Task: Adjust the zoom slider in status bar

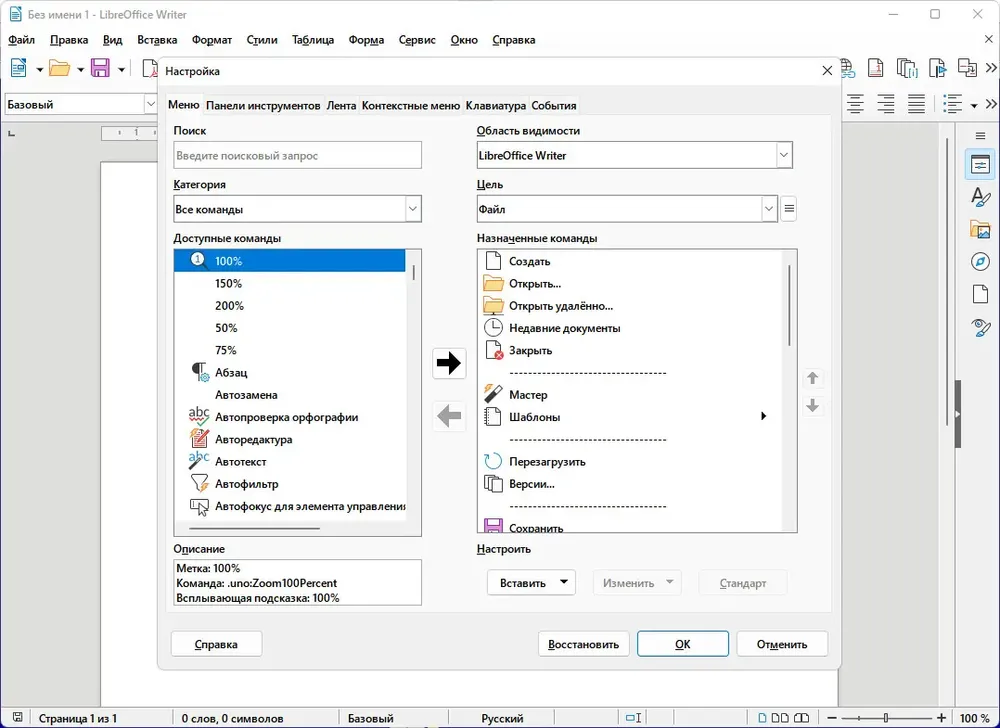Action: coord(886,718)
